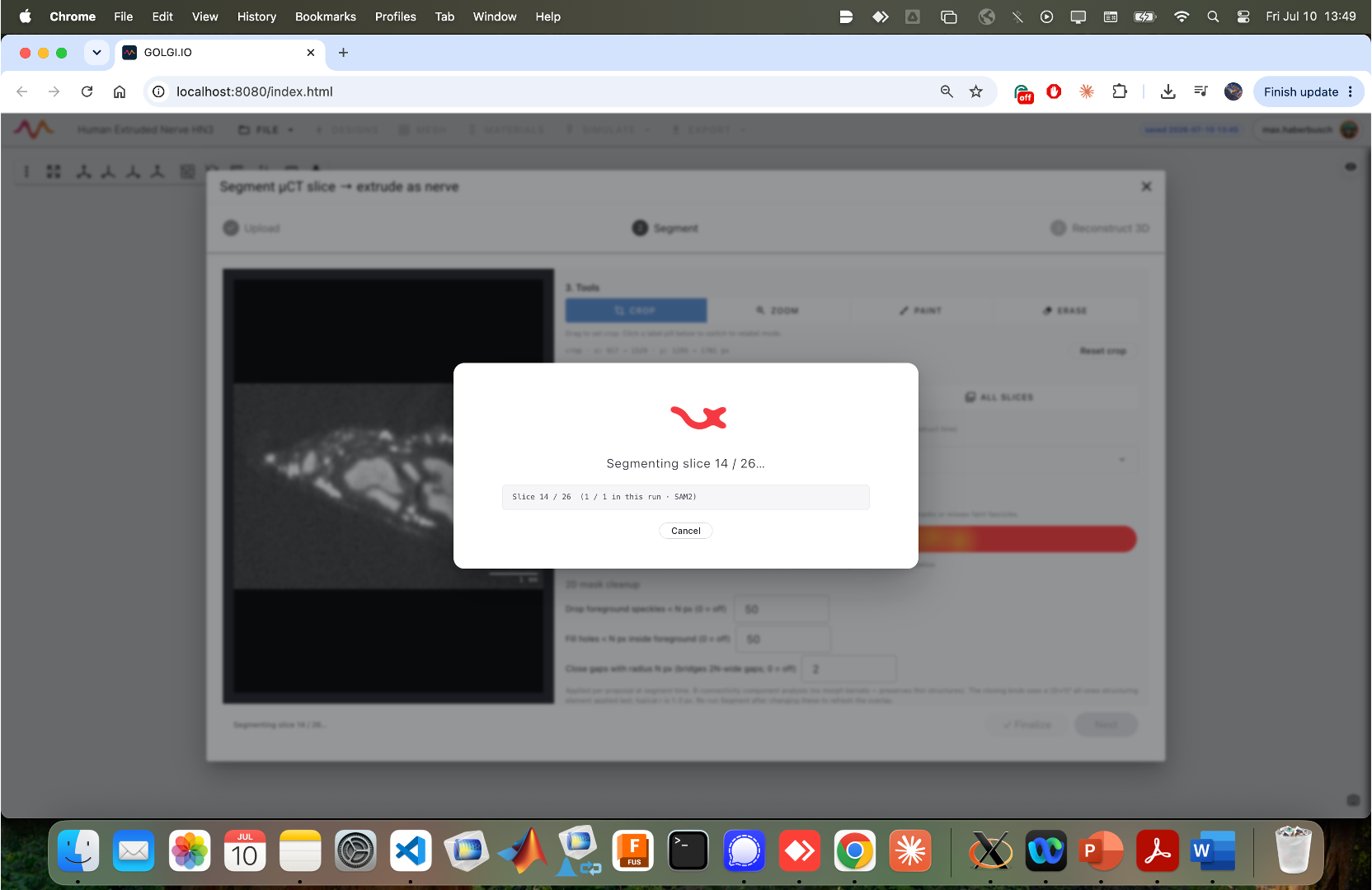The height and width of the screenshot is (890, 1372).
Task: Click the Chrome profile avatar
Action: click(1233, 91)
